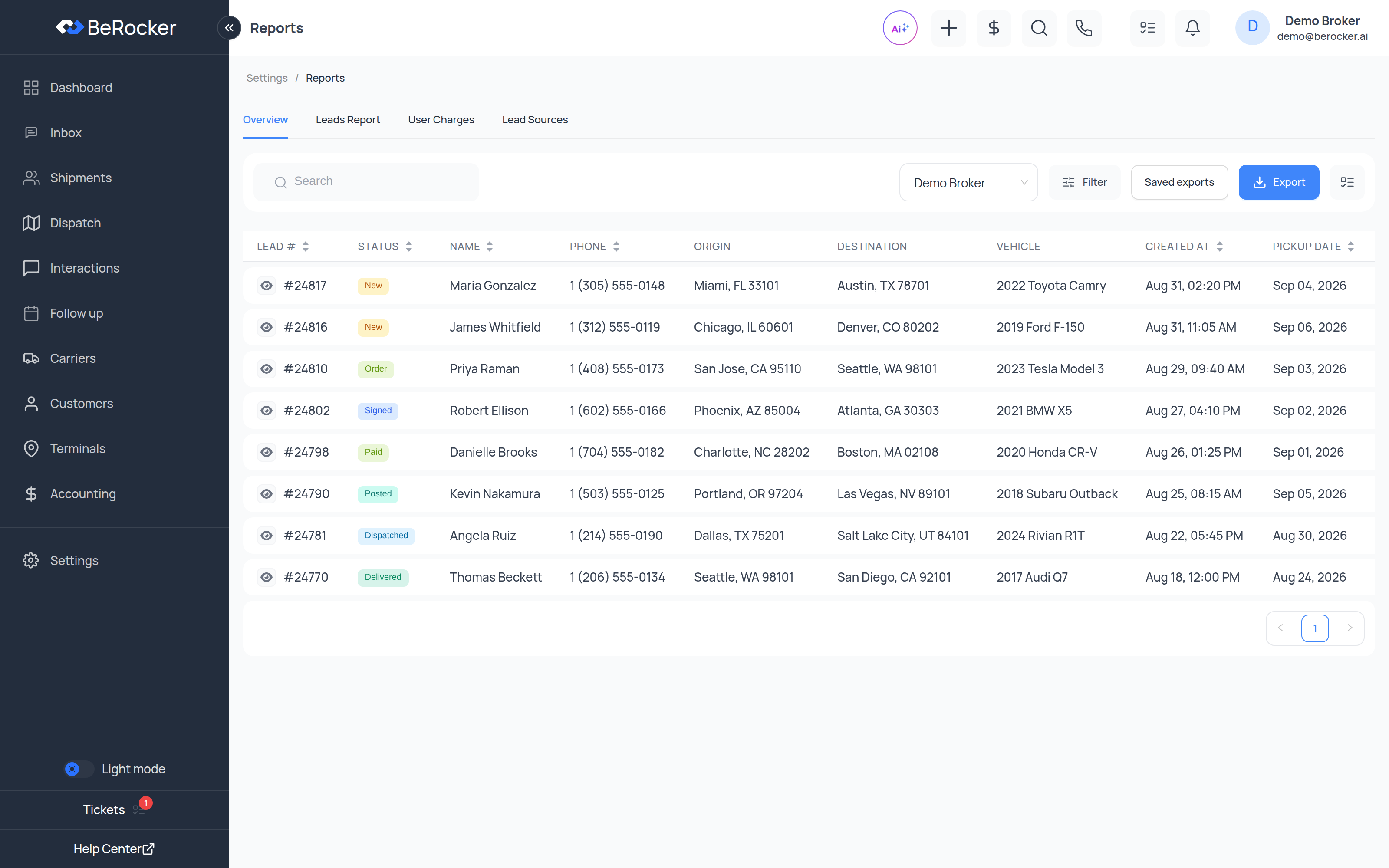
Task: Switch to User Charges tab
Action: click(441, 119)
